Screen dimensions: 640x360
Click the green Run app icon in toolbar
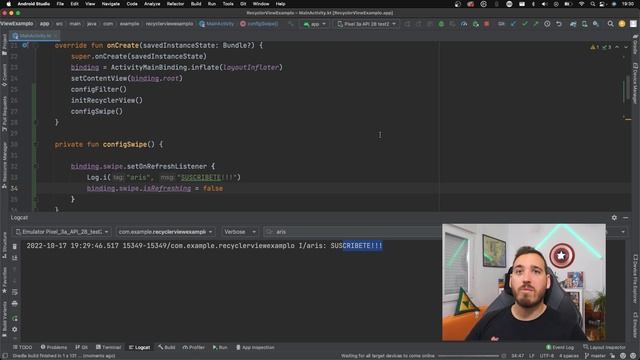pyautogui.click(x=441, y=24)
